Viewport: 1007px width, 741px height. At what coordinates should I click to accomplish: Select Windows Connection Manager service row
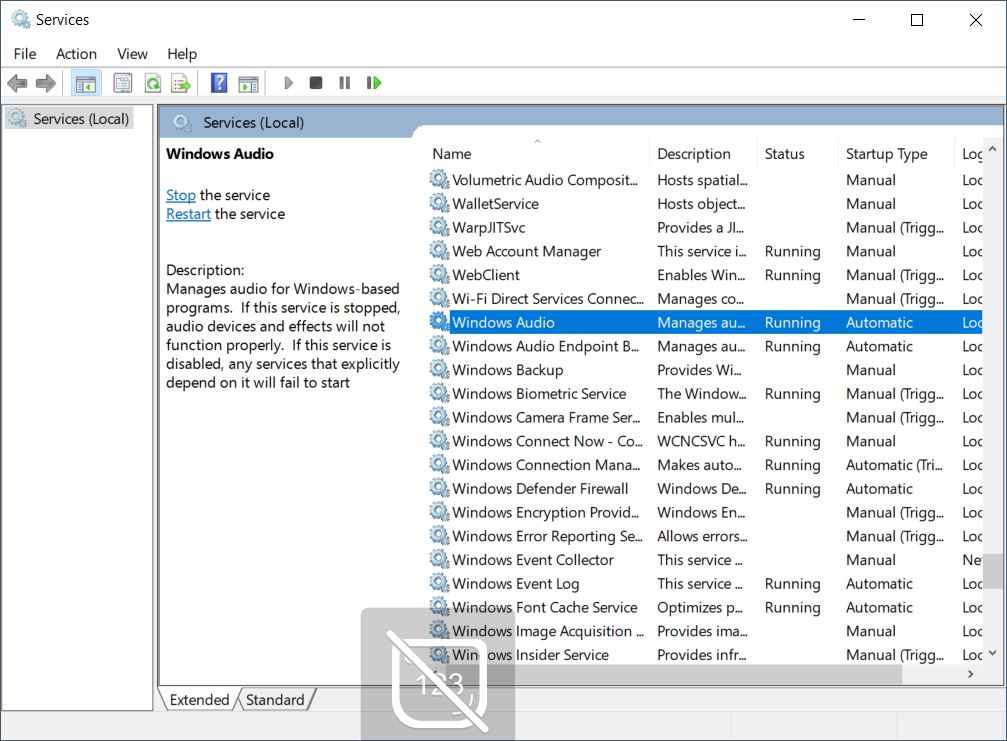point(705,465)
